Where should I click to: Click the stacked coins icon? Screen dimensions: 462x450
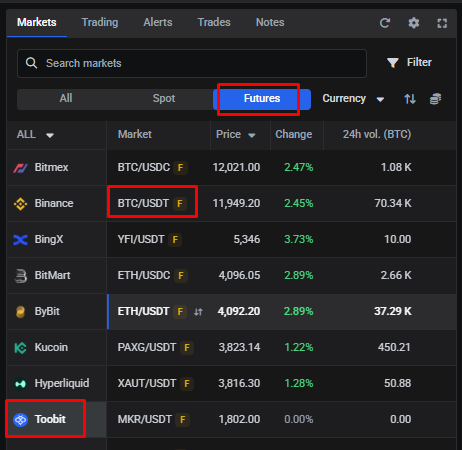coord(435,99)
